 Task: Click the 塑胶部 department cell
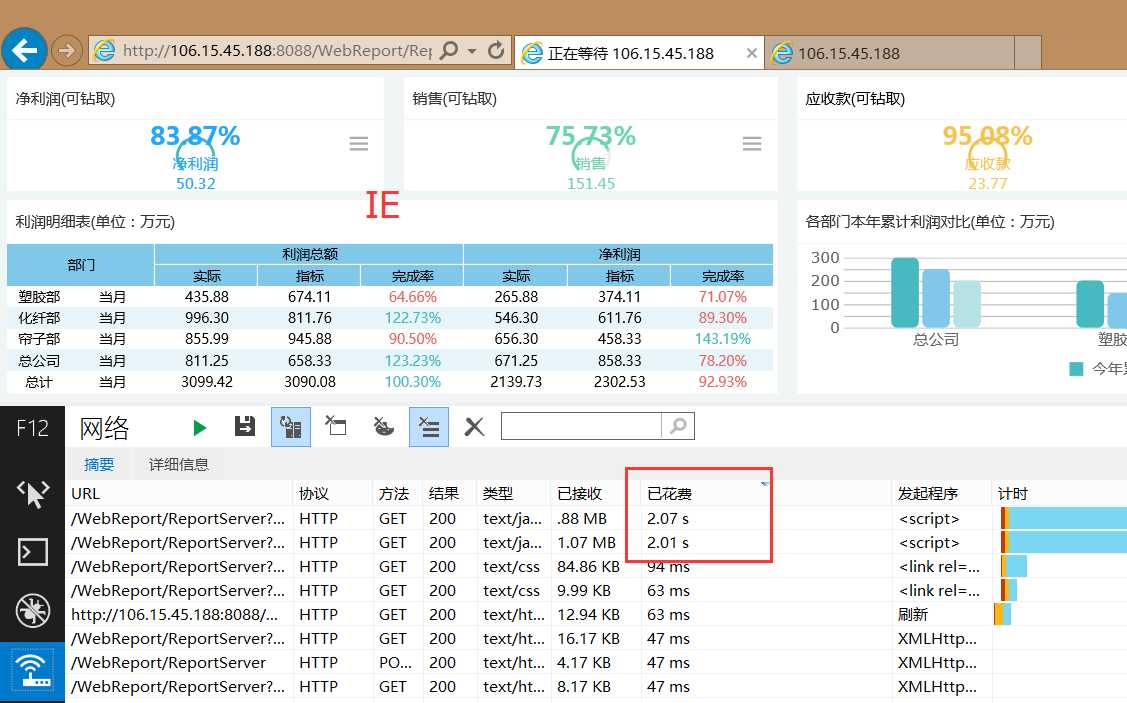coord(40,297)
